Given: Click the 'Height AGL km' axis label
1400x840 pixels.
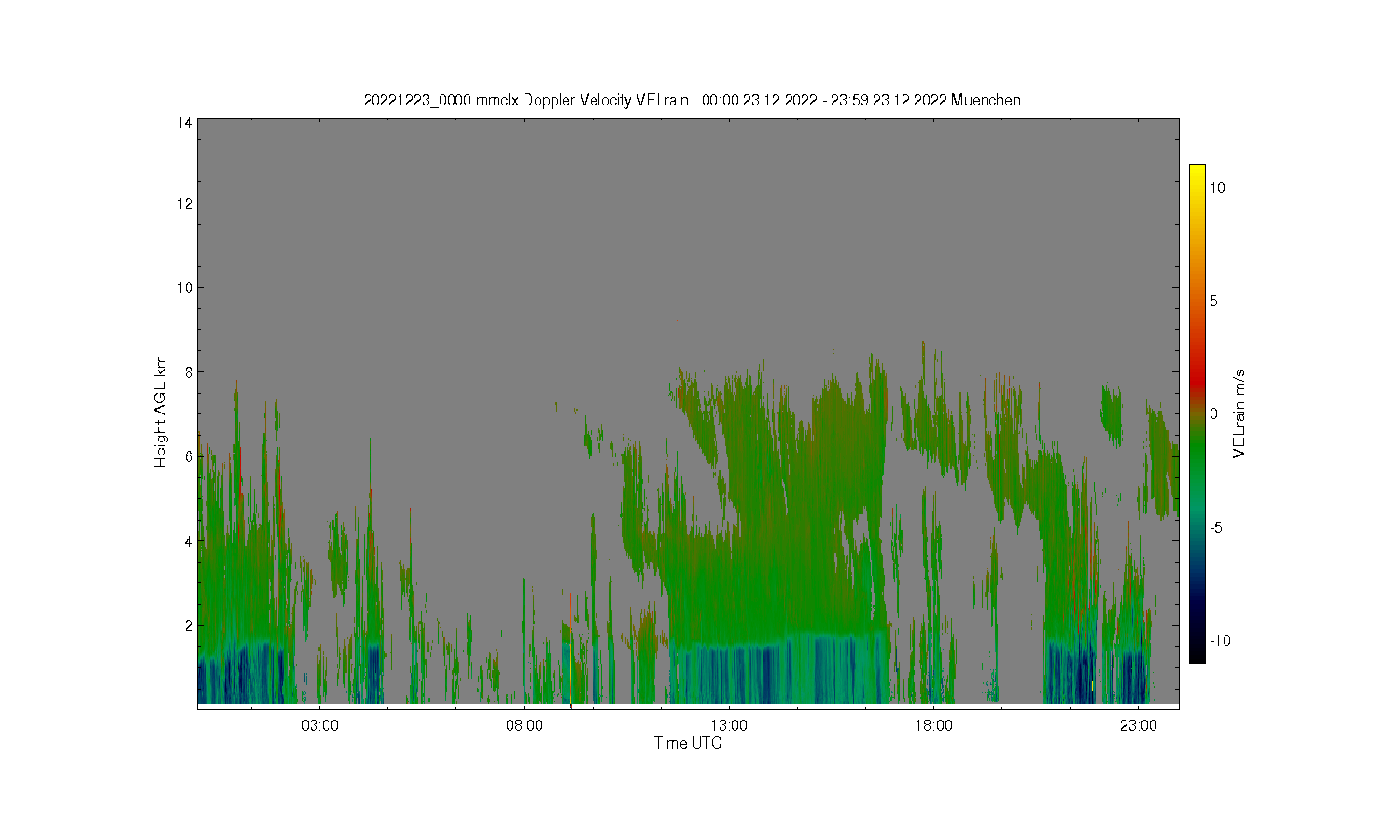Looking at the screenshot, I should click(x=160, y=412).
